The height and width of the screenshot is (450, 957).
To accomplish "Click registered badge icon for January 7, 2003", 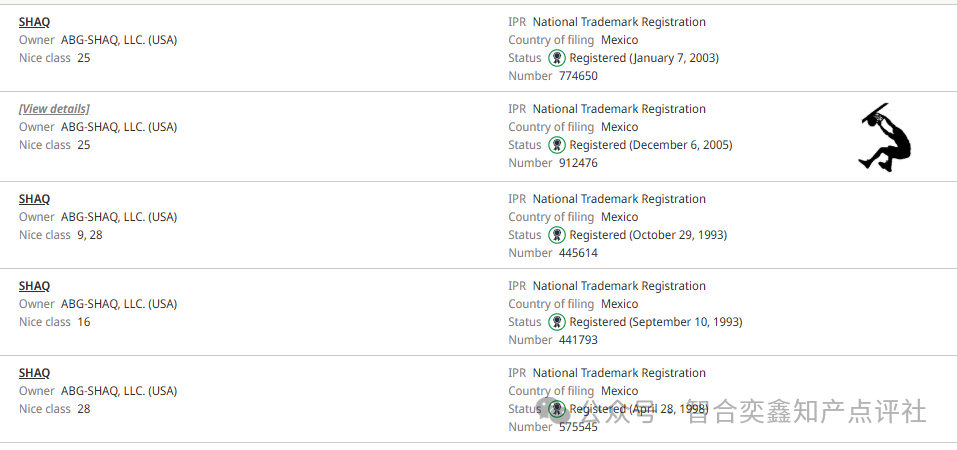I will [x=557, y=58].
